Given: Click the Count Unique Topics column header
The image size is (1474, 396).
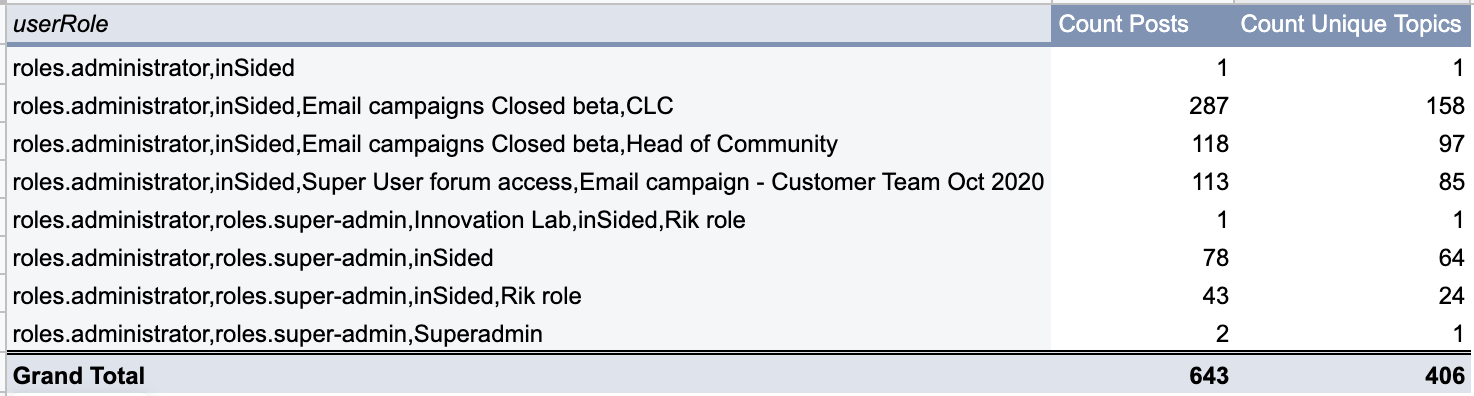Looking at the screenshot, I should click(1352, 24).
